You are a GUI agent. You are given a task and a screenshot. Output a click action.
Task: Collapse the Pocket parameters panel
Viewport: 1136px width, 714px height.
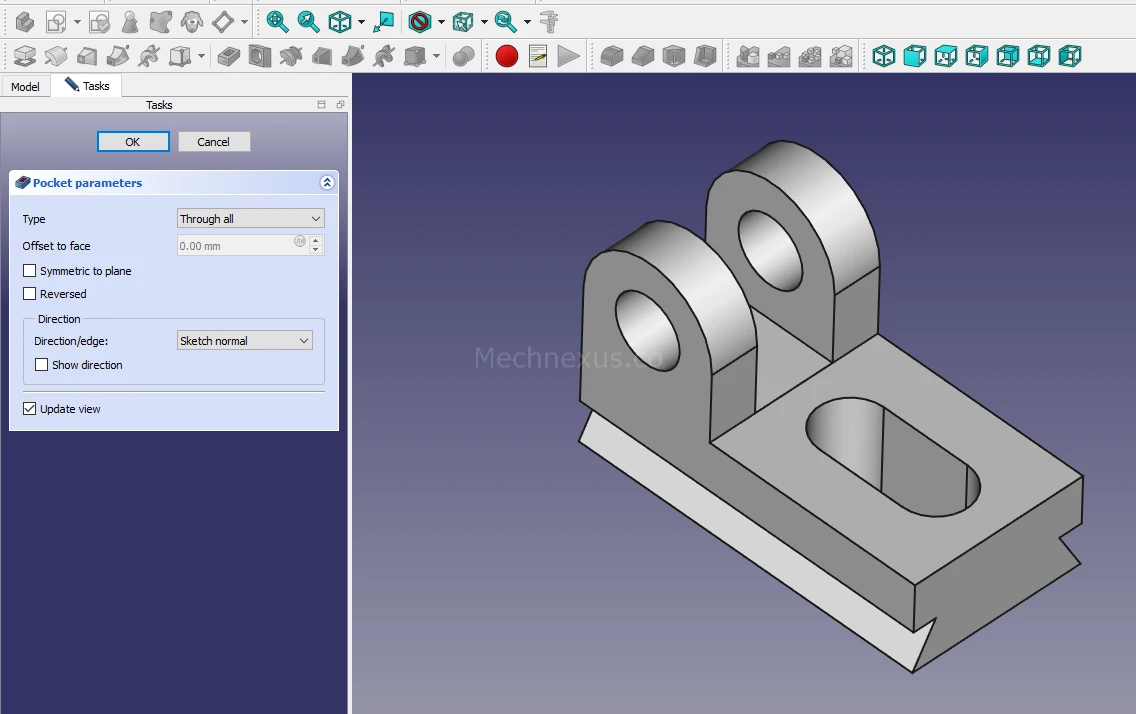[x=326, y=183]
